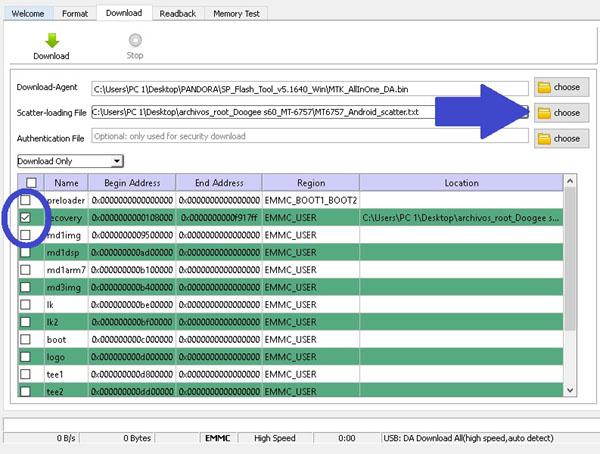
Task: Click the USB: DA Download All status text
Action: 468,438
